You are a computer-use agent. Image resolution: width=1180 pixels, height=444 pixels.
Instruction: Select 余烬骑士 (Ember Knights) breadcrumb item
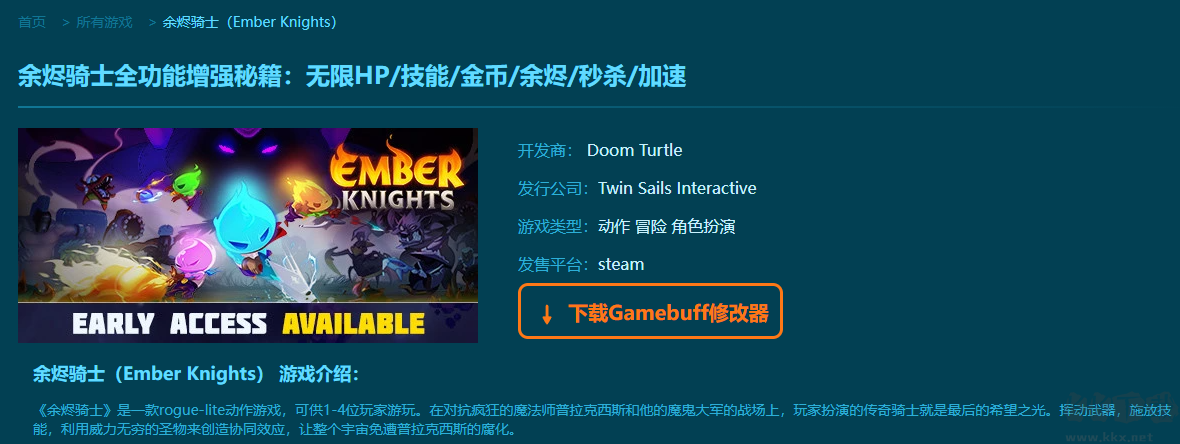coord(250,23)
